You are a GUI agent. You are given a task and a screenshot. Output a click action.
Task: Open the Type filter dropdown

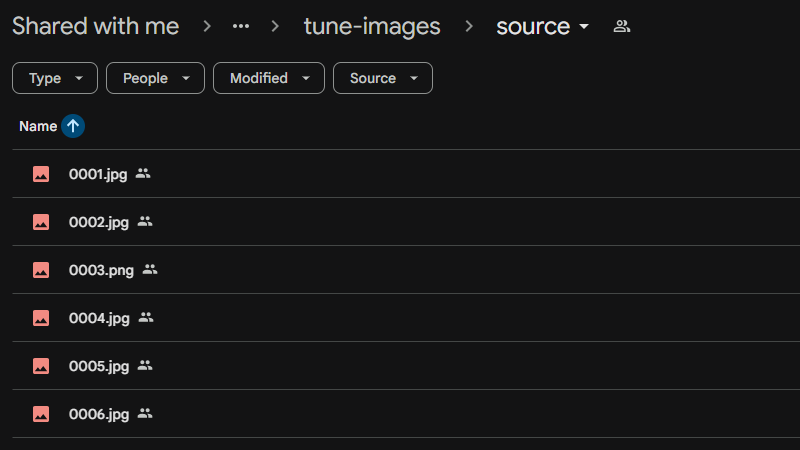[55, 78]
